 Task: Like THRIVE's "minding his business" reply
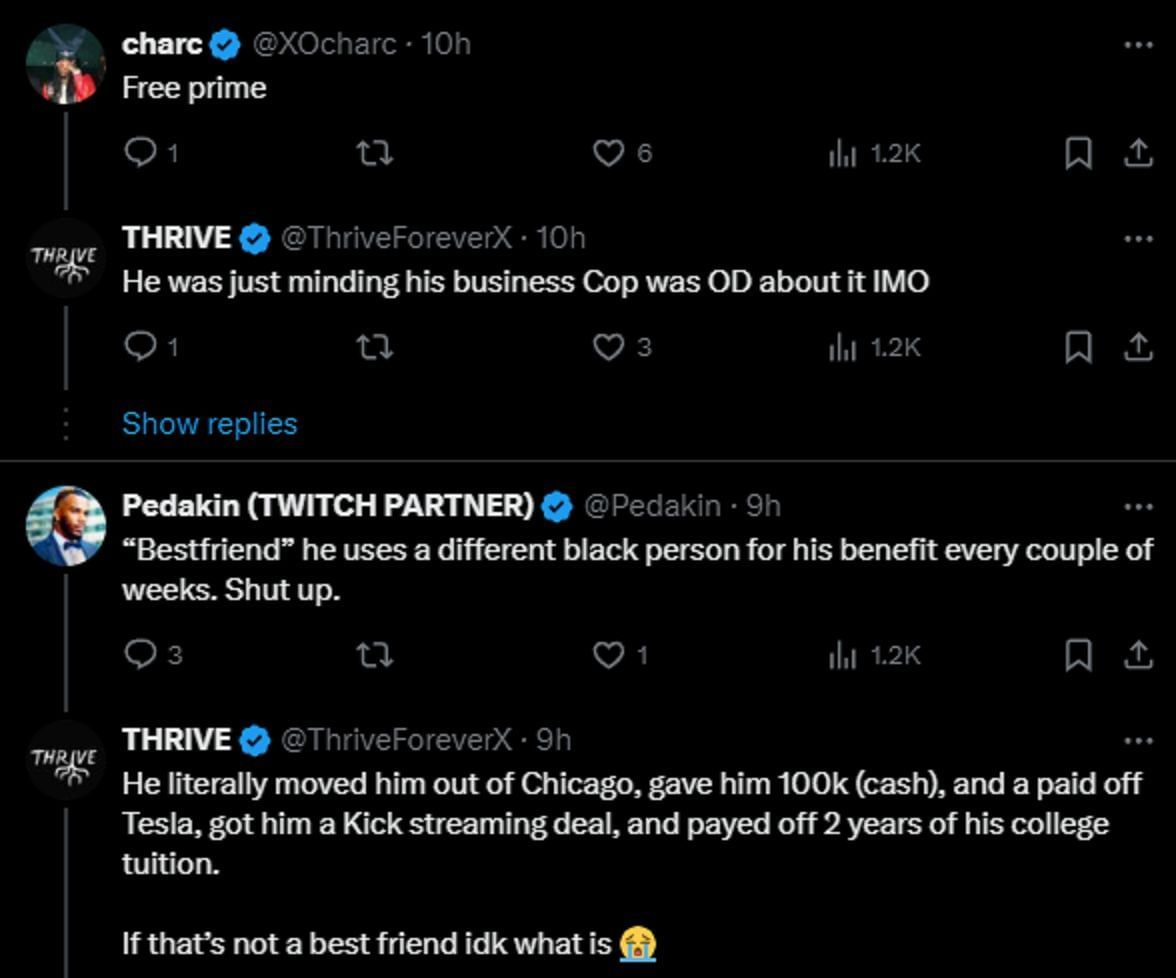[x=610, y=347]
